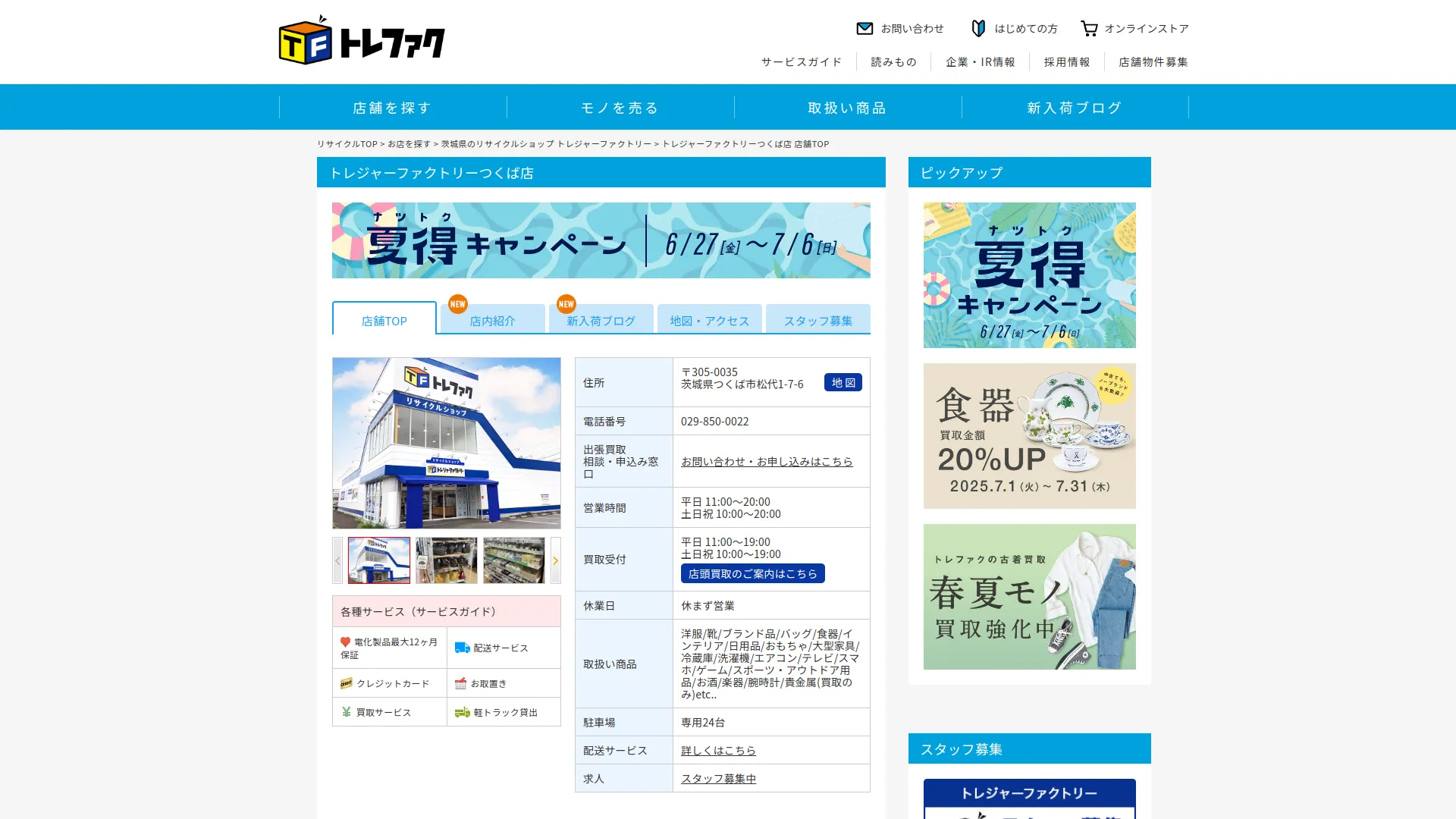Viewport: 1456px width, 819px height.
Task: Click the お取置き calendar icon
Action: click(x=460, y=683)
